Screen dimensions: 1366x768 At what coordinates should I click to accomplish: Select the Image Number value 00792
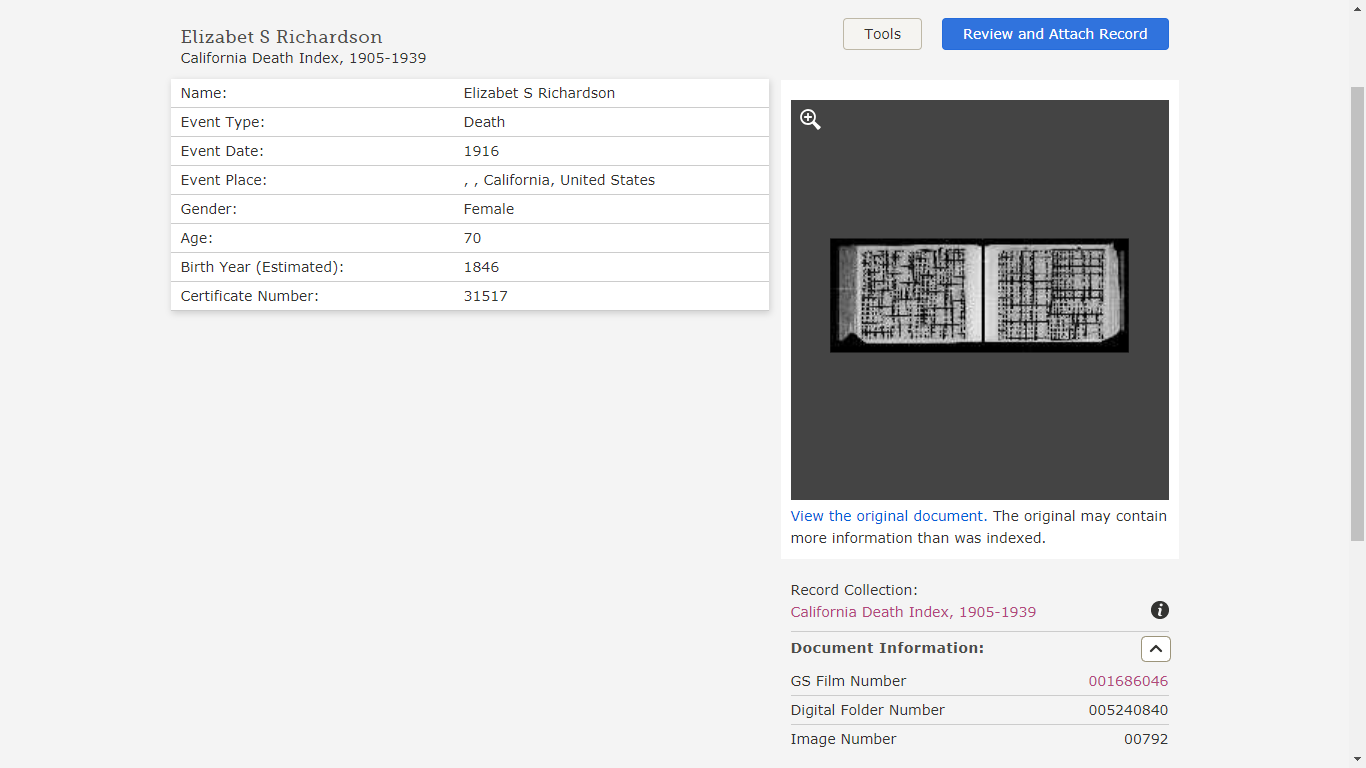tap(1146, 739)
